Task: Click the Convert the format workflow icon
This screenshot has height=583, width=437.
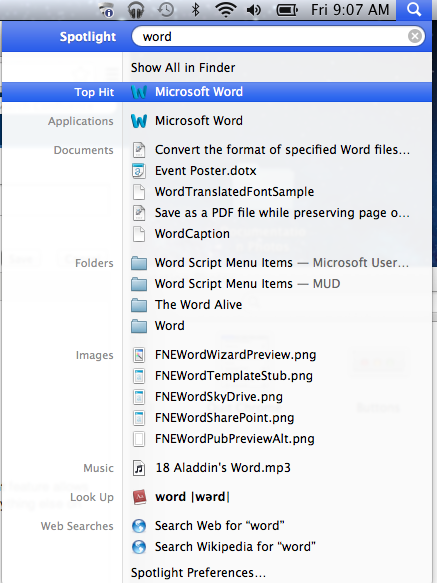Action: [139, 150]
